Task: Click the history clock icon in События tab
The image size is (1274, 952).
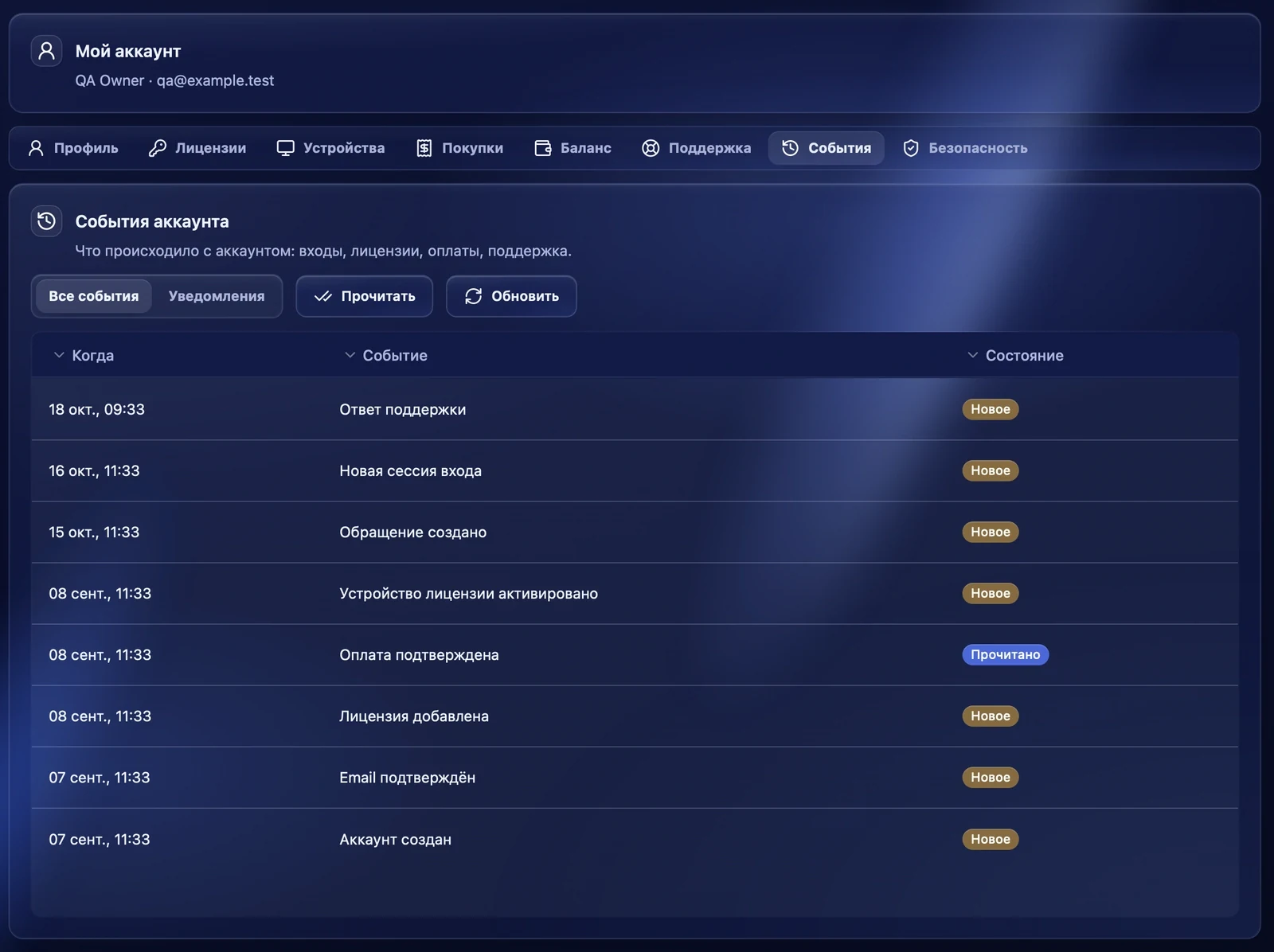Action: coord(790,148)
